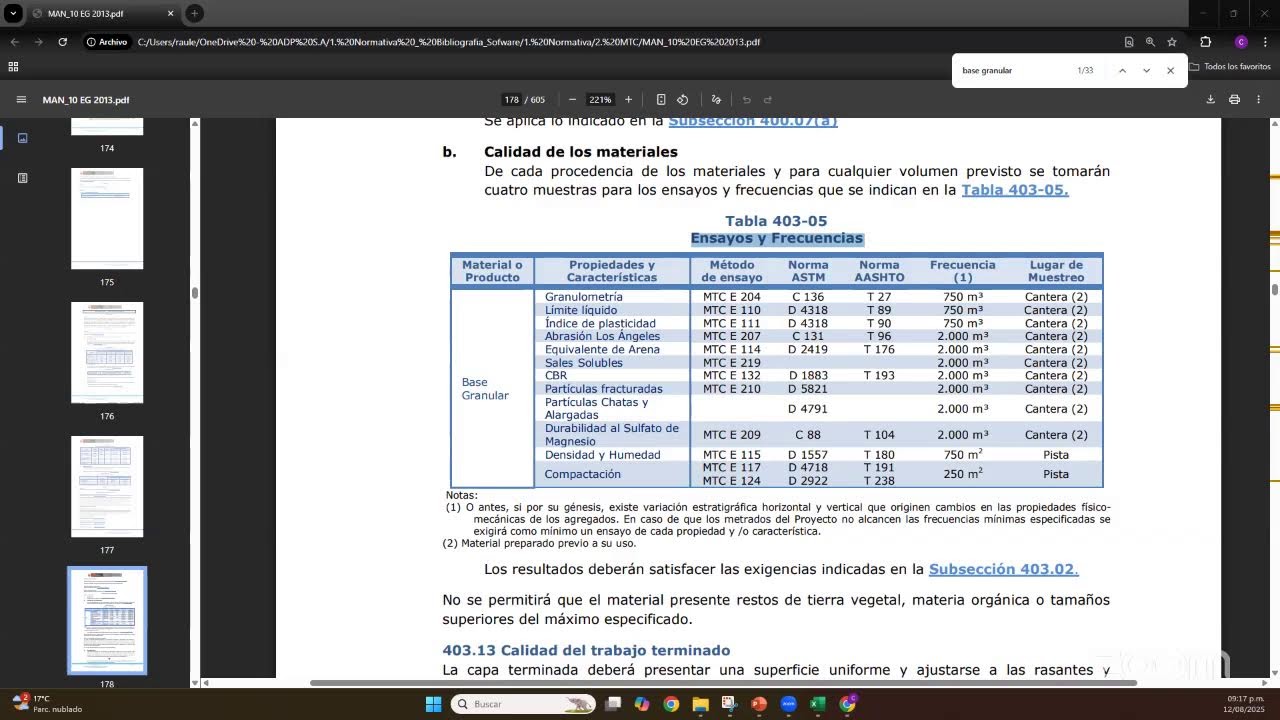This screenshot has width=1280, height=720.
Task: Open the taskbar clock and date
Action: (1245, 704)
